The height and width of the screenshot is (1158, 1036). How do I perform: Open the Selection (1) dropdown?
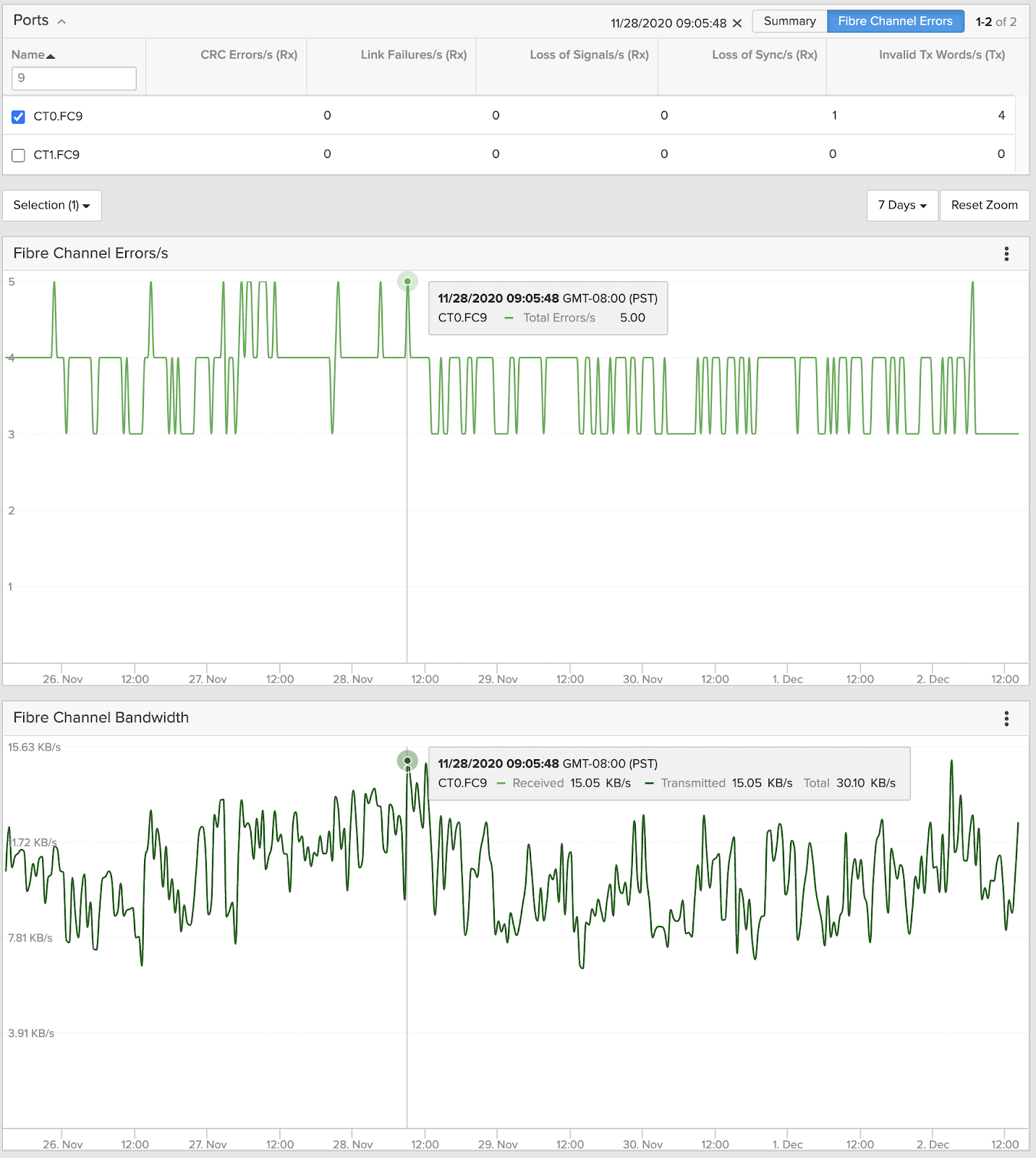click(52, 206)
